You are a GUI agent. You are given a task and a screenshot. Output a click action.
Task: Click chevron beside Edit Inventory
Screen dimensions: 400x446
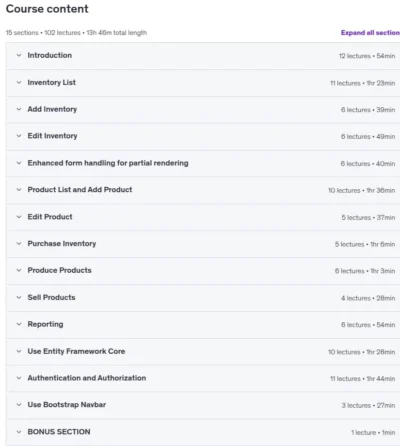click(x=19, y=136)
